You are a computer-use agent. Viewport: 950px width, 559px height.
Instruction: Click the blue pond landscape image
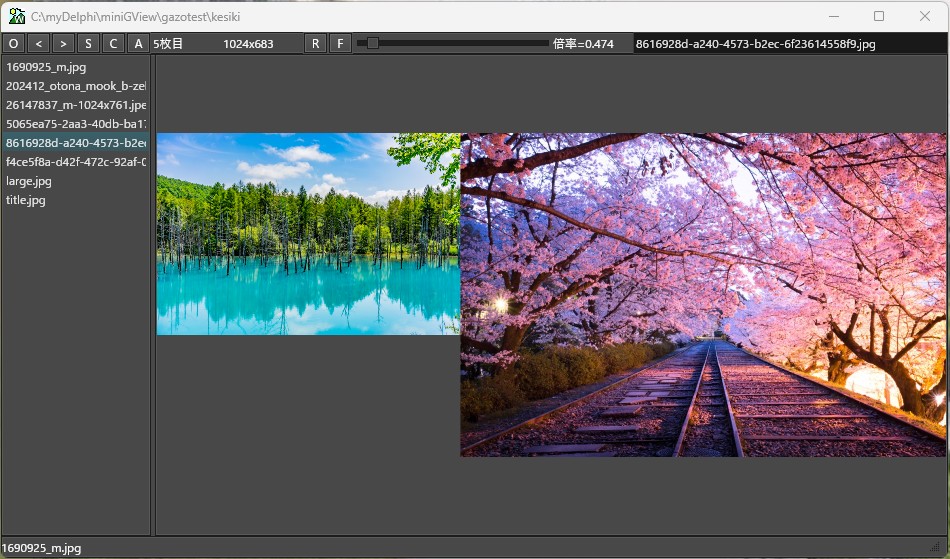click(308, 234)
